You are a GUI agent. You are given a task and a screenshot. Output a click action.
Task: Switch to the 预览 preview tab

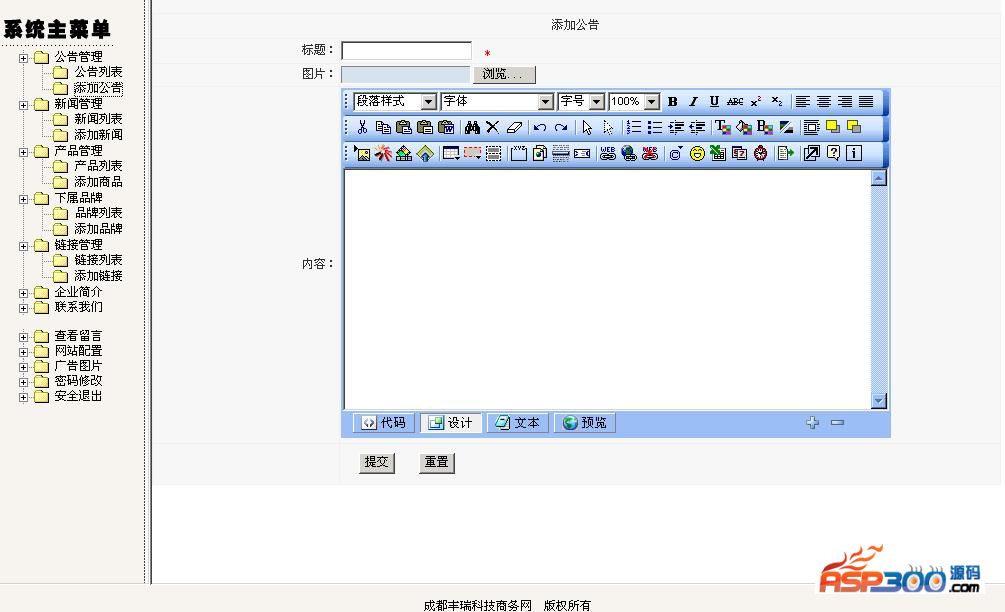pos(585,423)
